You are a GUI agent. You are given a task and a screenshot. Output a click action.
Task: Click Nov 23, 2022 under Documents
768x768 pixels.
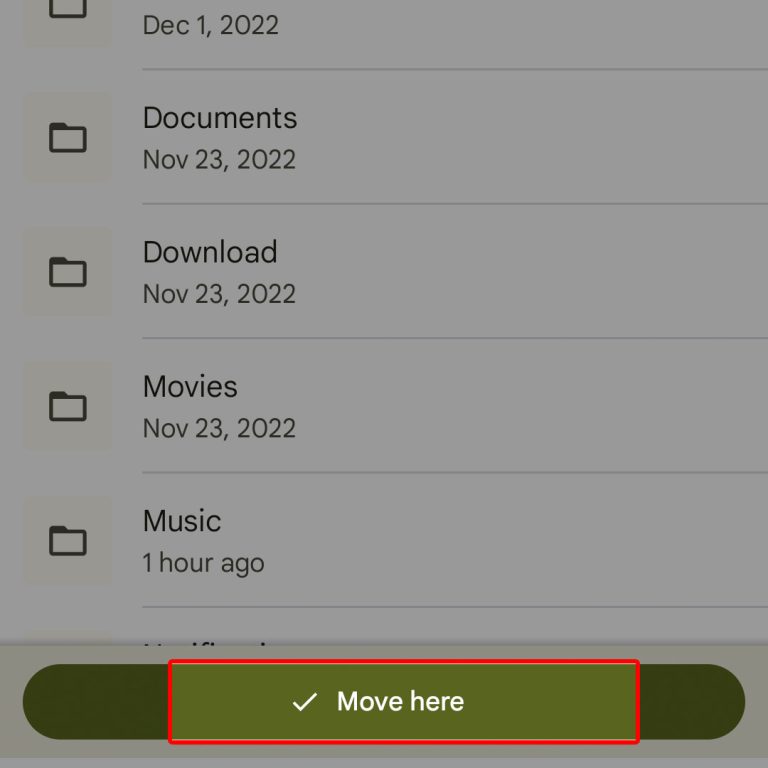coord(219,160)
